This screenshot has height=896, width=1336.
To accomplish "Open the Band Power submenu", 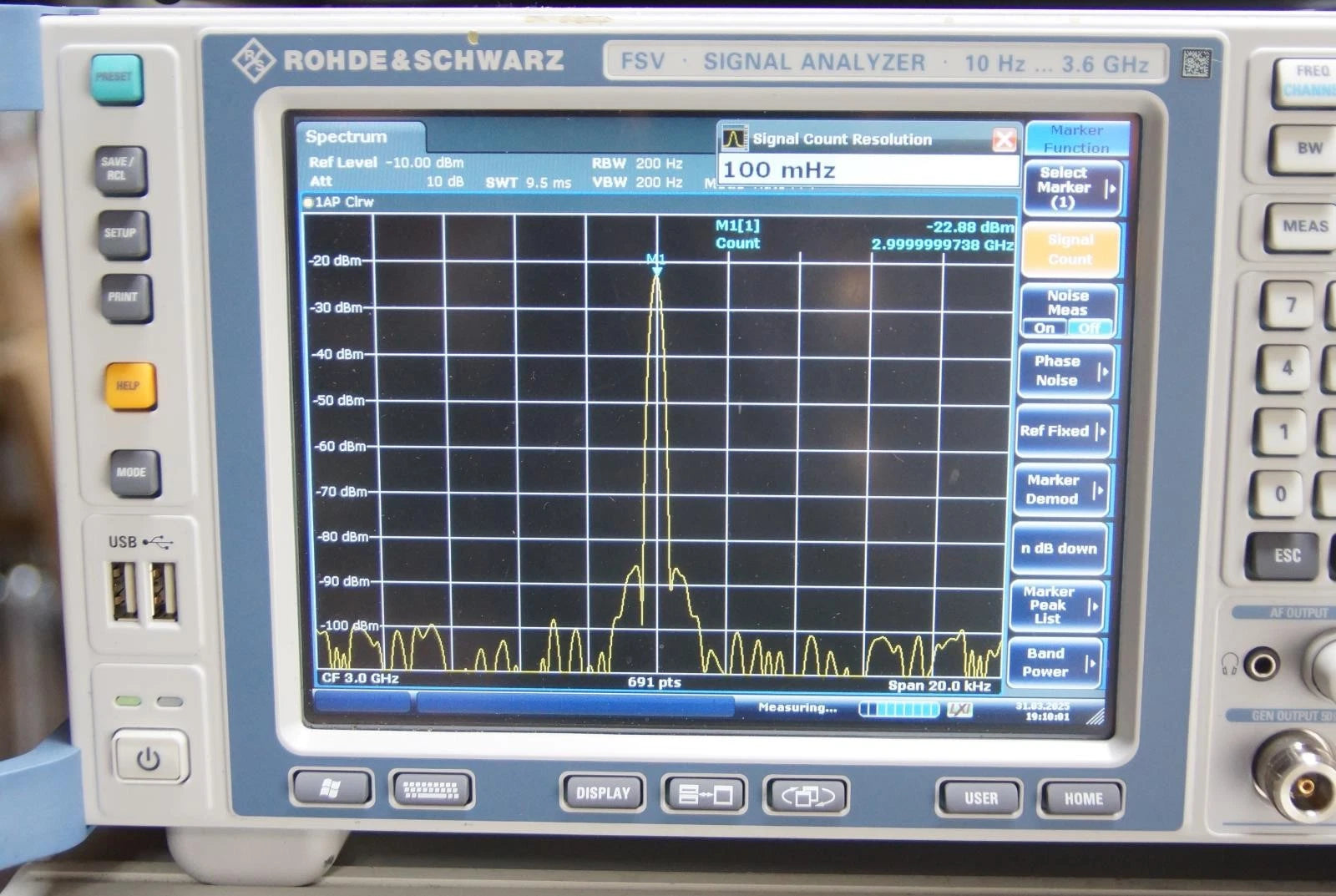I will pyautogui.click(x=1055, y=663).
